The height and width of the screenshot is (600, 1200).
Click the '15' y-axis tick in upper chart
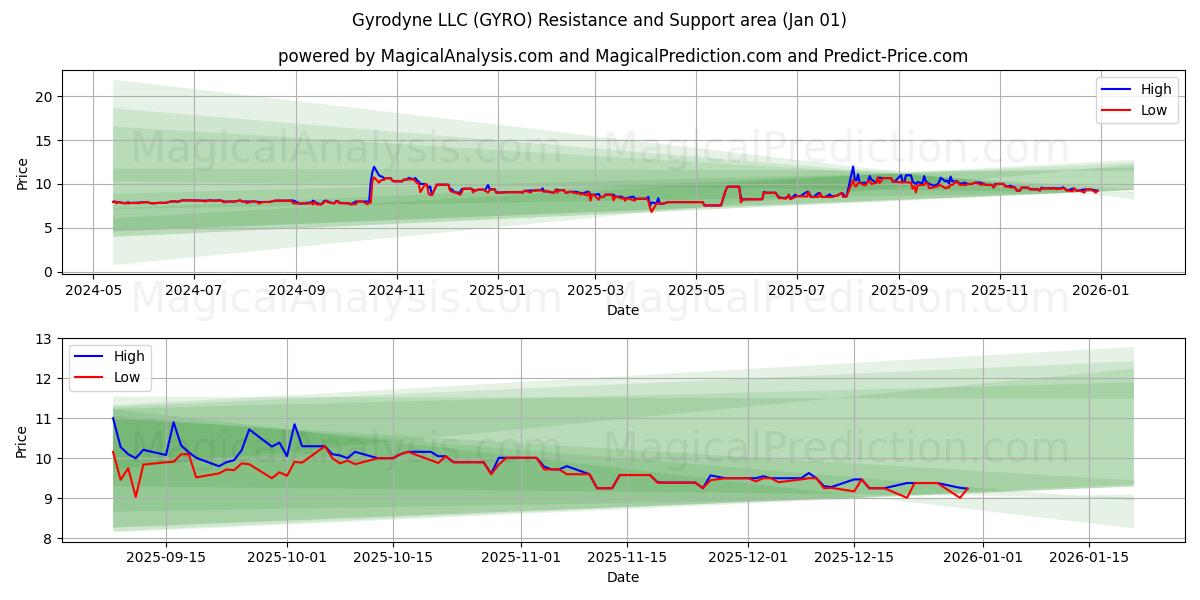click(43, 141)
